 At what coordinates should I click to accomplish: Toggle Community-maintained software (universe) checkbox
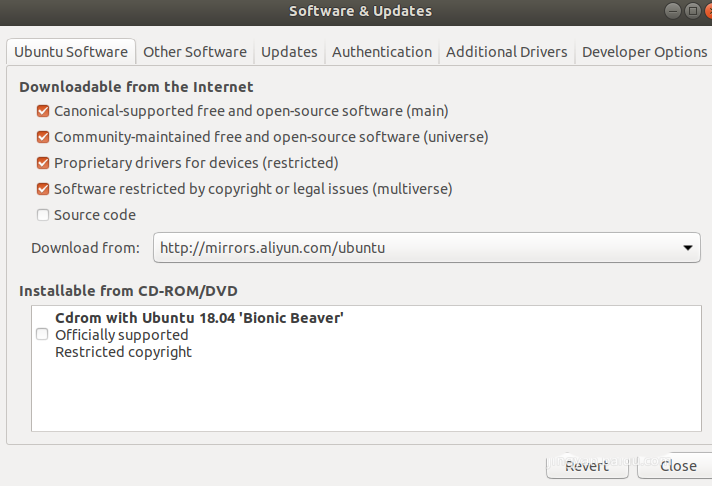[x=43, y=137]
